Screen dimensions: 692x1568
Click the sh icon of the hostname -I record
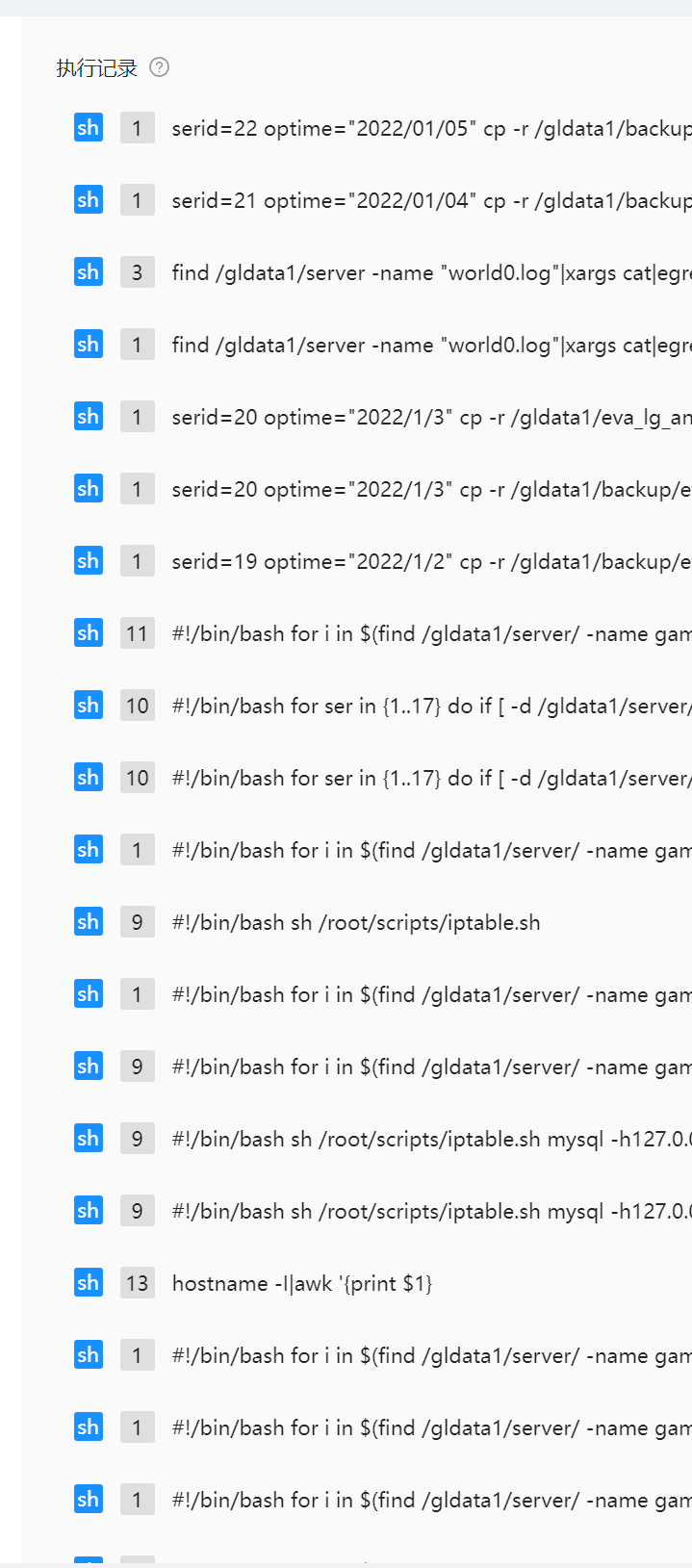[x=89, y=1283]
